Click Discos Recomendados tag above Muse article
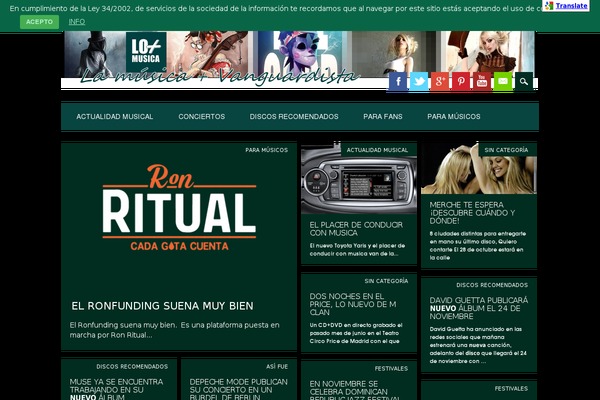The width and height of the screenshot is (600, 400). [132, 367]
